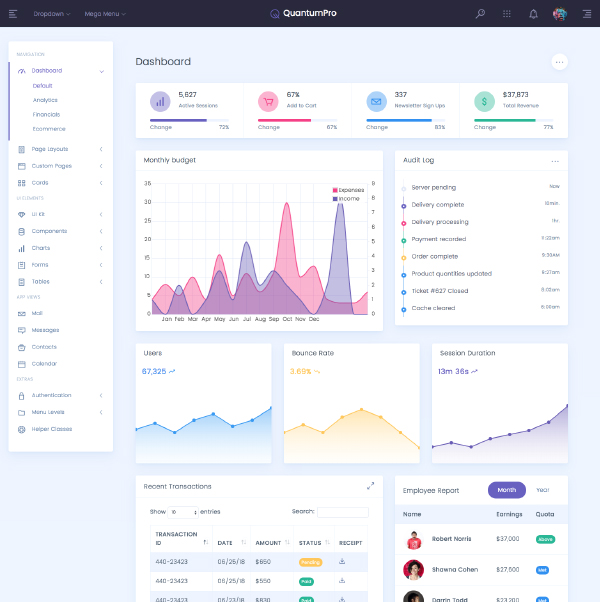The height and width of the screenshot is (602, 600).
Task: Open Messages from the sidebar icon
Action: (x=21, y=330)
